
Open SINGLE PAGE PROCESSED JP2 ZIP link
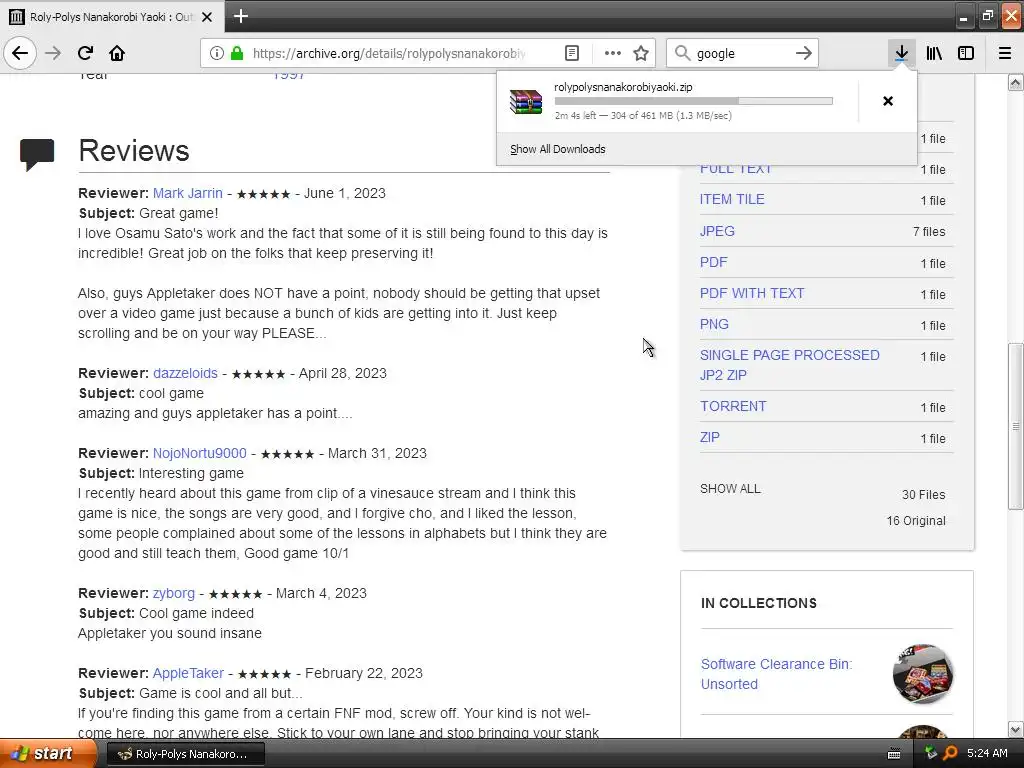click(789, 365)
